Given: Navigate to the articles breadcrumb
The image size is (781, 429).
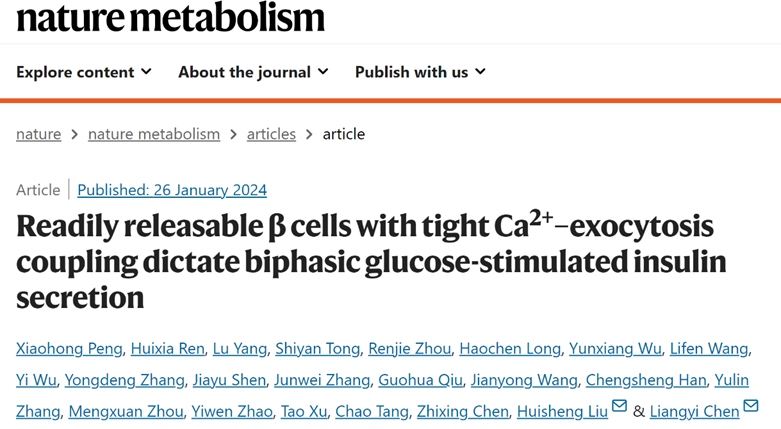Looking at the screenshot, I should pyautogui.click(x=271, y=134).
